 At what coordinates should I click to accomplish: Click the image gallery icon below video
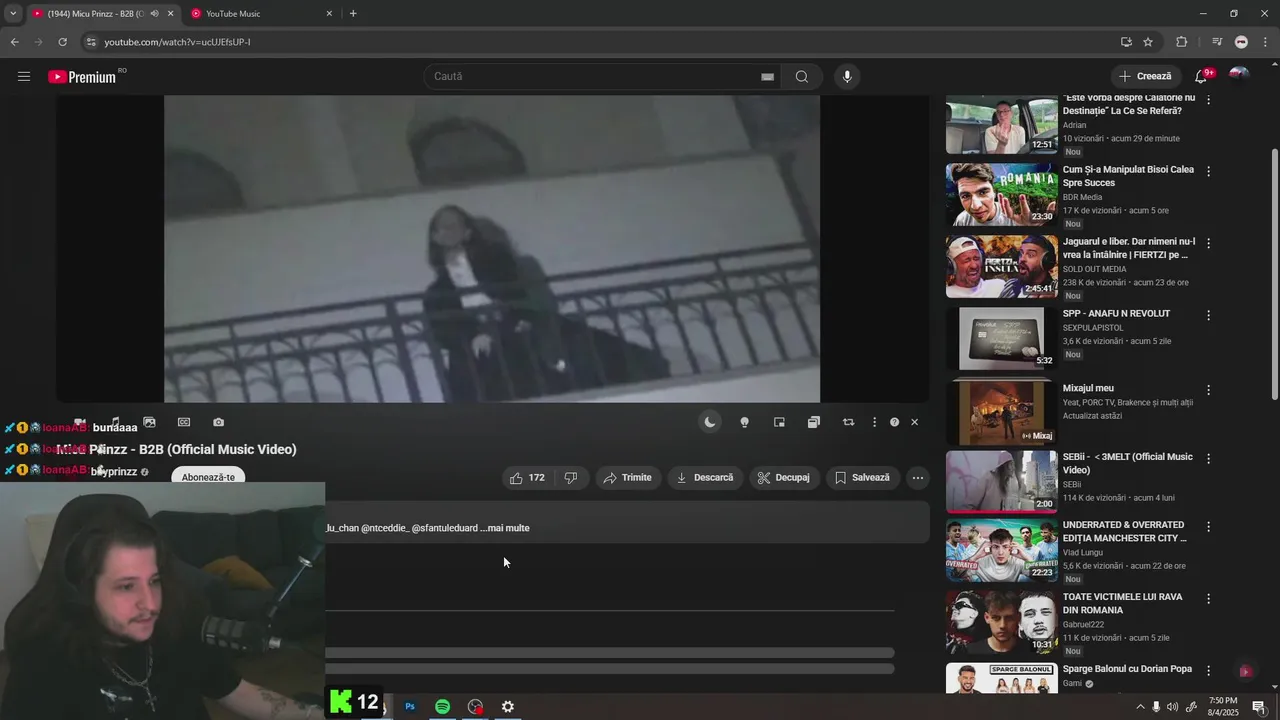(149, 422)
